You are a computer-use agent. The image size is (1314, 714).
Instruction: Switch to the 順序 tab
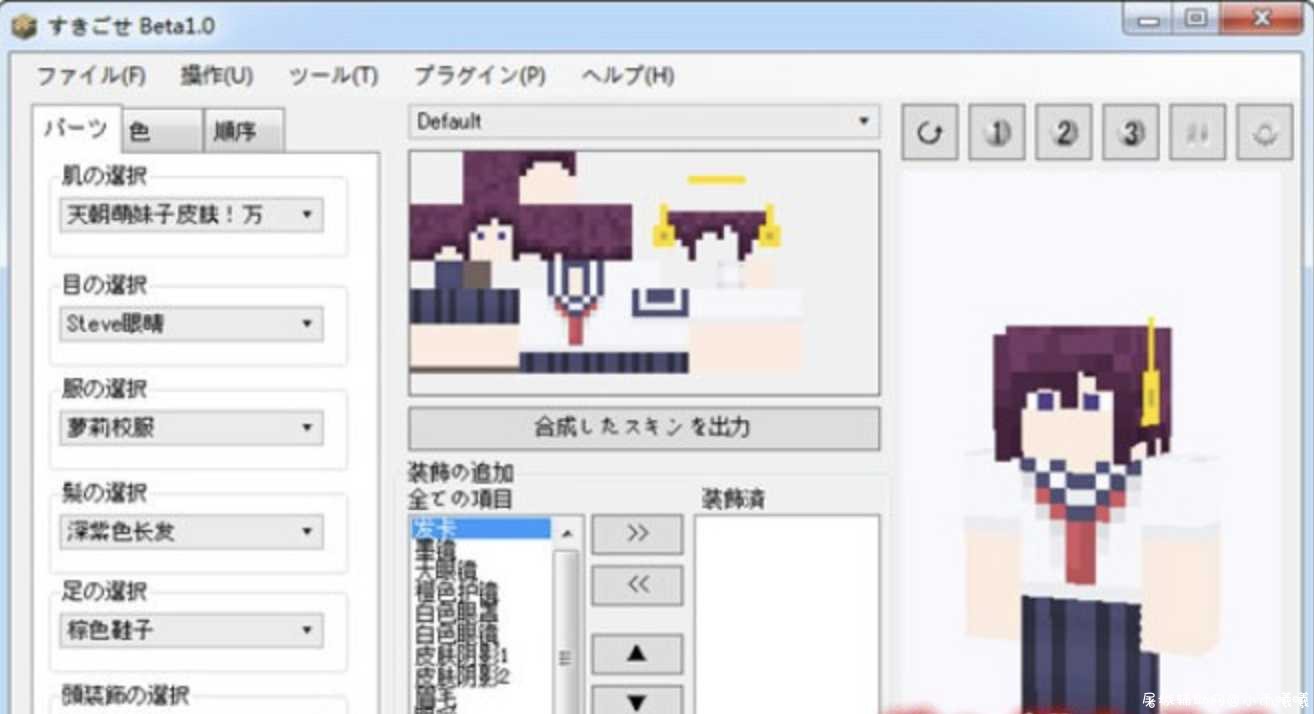(244, 131)
